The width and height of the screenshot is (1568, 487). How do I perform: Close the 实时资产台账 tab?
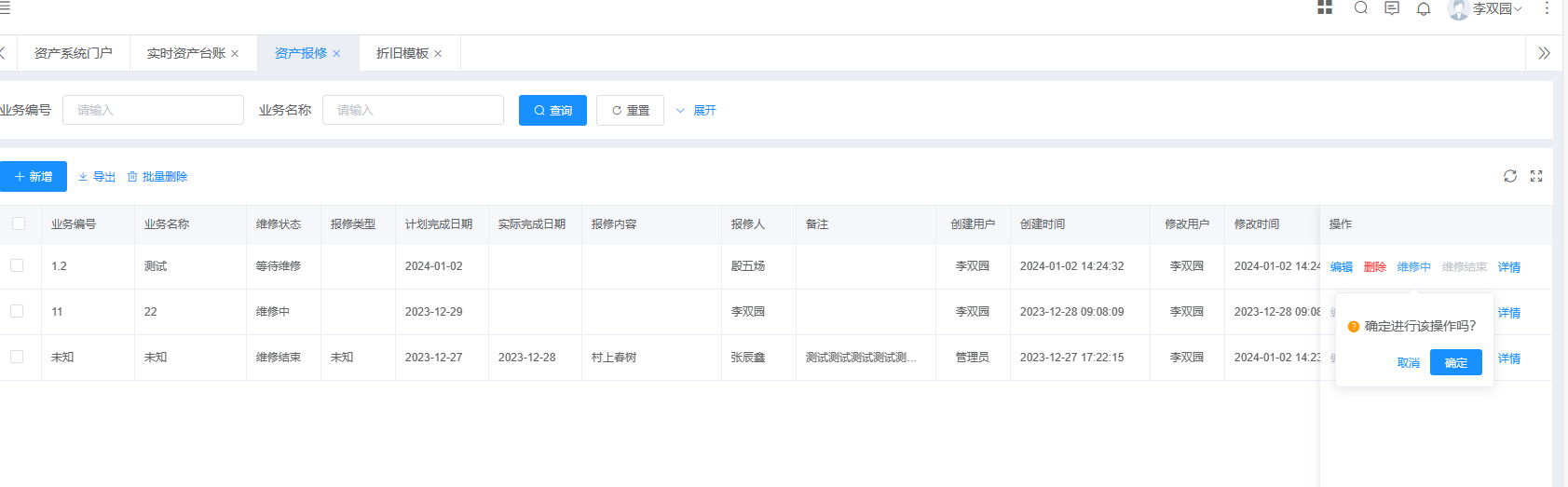click(235, 54)
